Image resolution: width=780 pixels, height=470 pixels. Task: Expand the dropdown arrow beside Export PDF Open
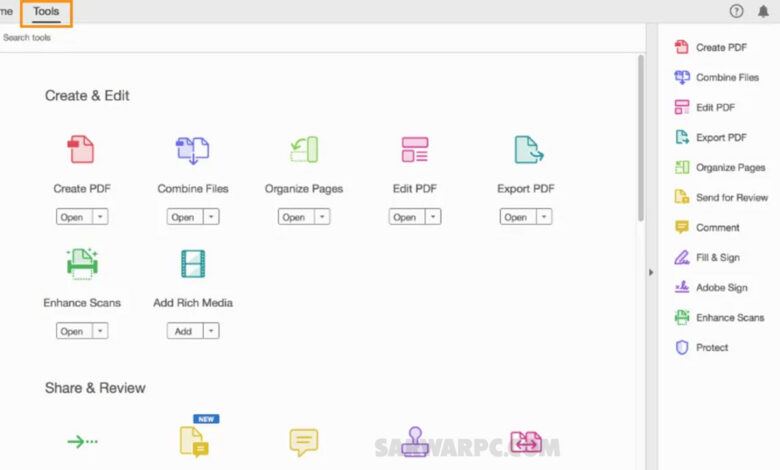pos(544,217)
